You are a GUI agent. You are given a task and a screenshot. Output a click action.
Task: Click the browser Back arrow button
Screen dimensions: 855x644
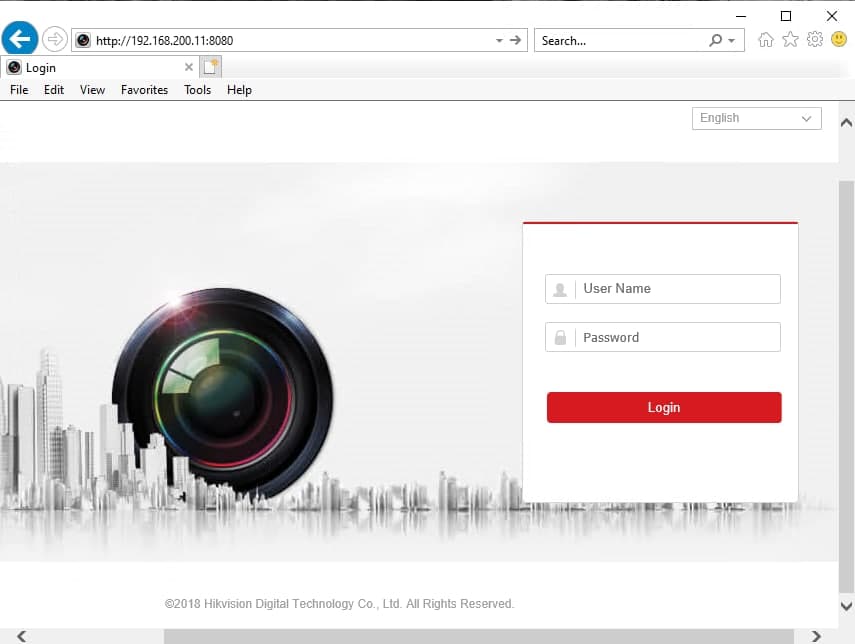click(x=20, y=40)
